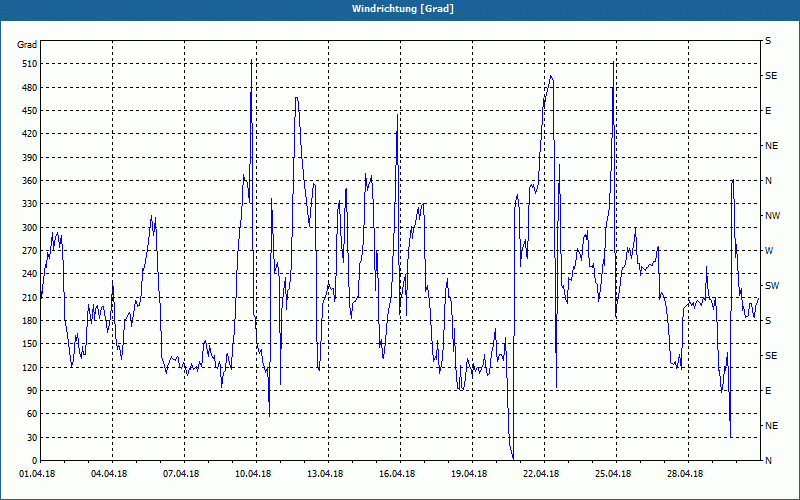Click the NE compass label beside 30

coord(771,426)
